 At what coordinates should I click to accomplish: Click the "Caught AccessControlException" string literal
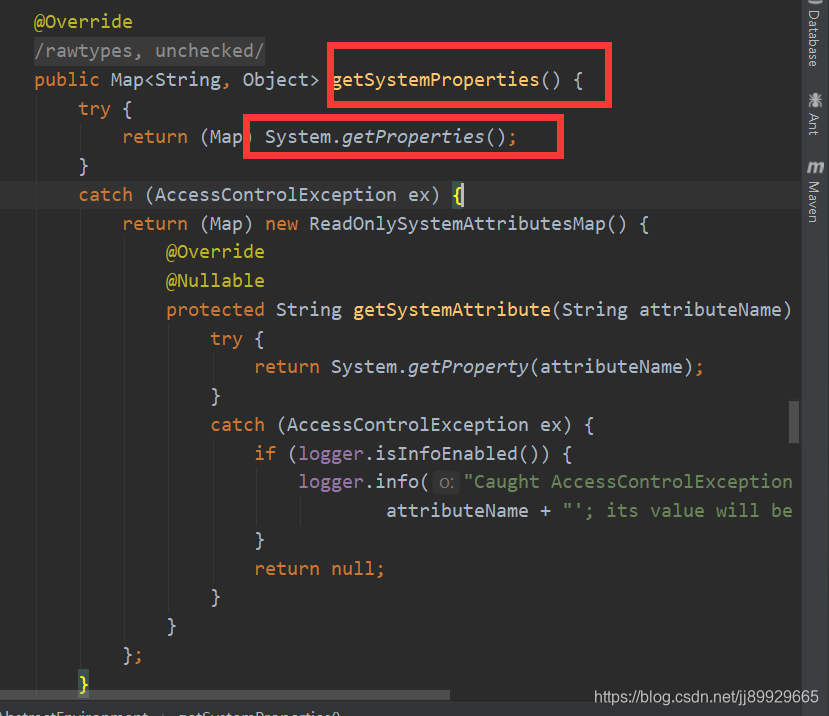tap(628, 482)
